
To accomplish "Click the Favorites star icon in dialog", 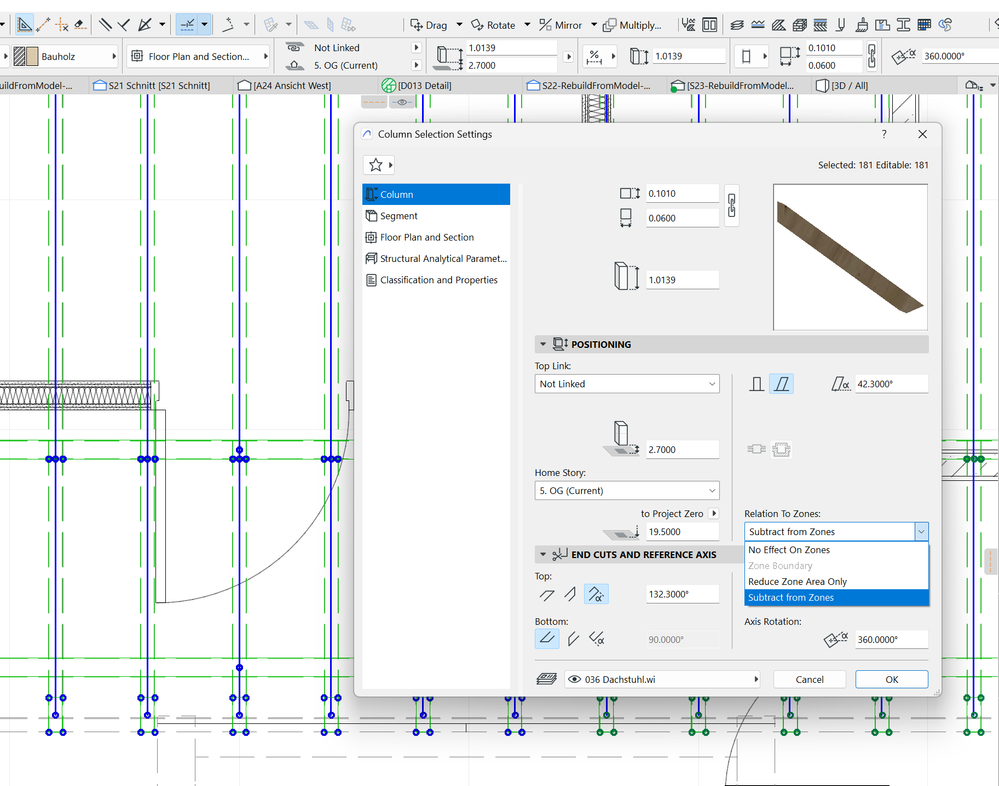I will point(376,165).
